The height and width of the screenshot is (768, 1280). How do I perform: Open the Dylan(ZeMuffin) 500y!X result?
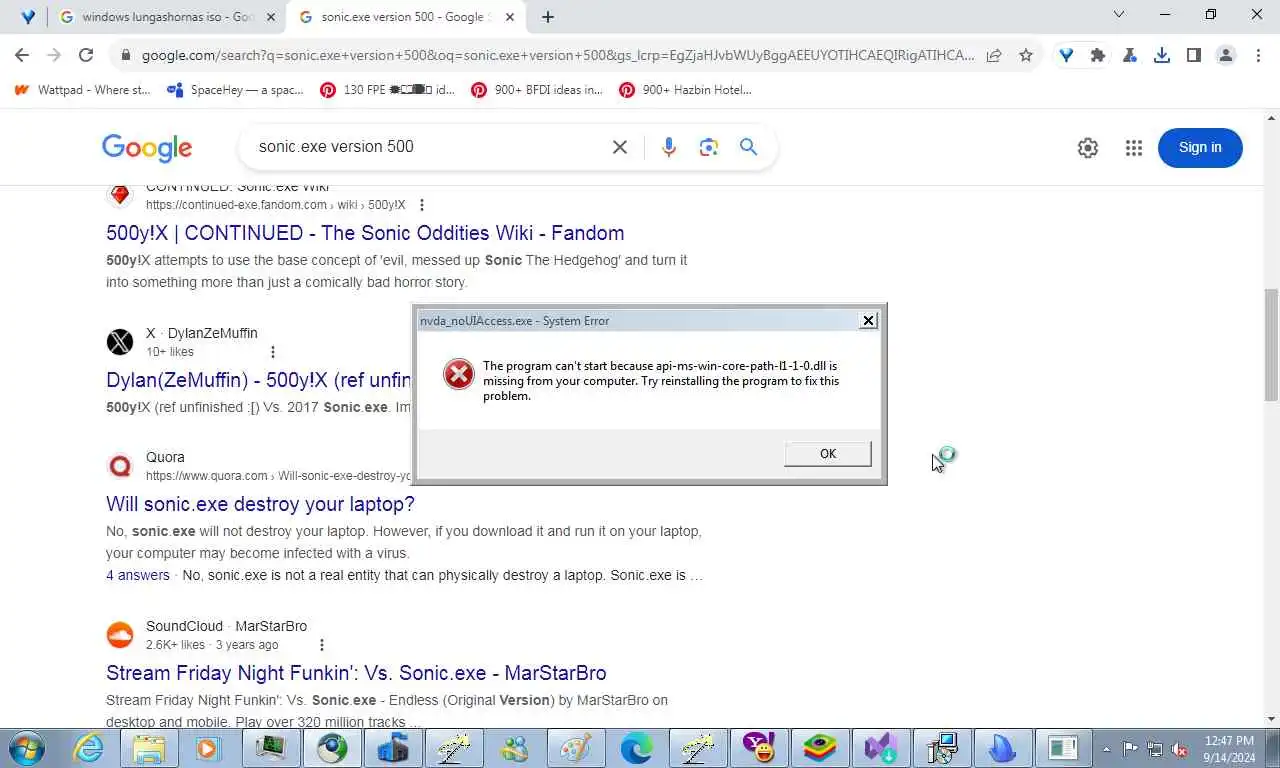pos(259,380)
